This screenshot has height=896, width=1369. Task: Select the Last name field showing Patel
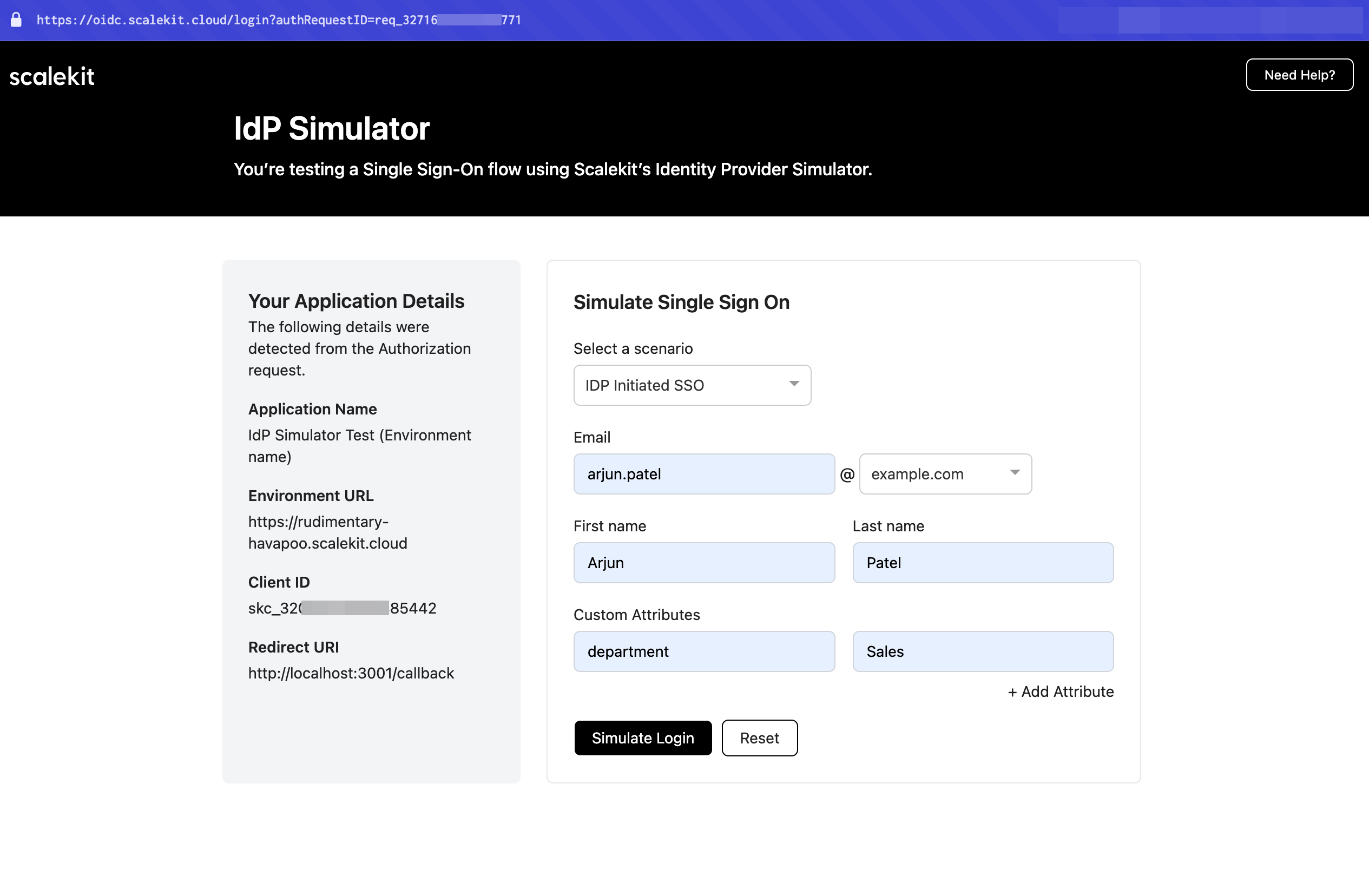tap(983, 563)
